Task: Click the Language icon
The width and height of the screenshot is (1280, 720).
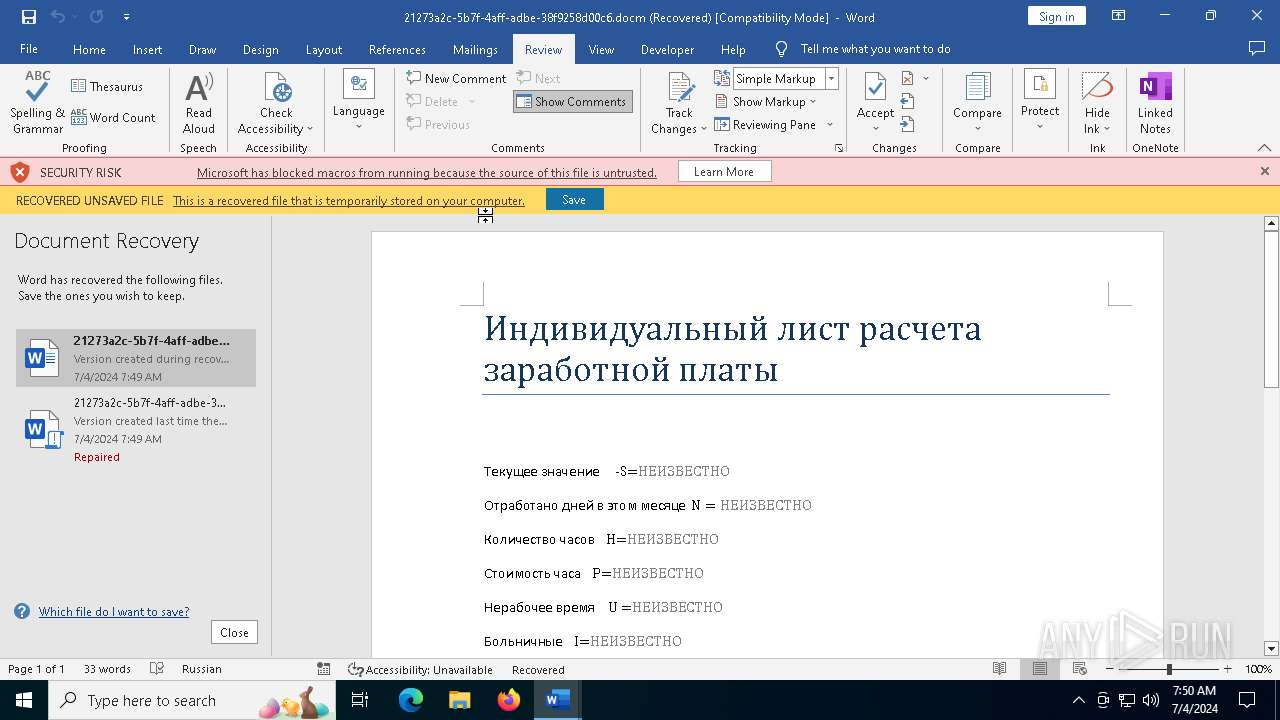Action: pos(358,84)
